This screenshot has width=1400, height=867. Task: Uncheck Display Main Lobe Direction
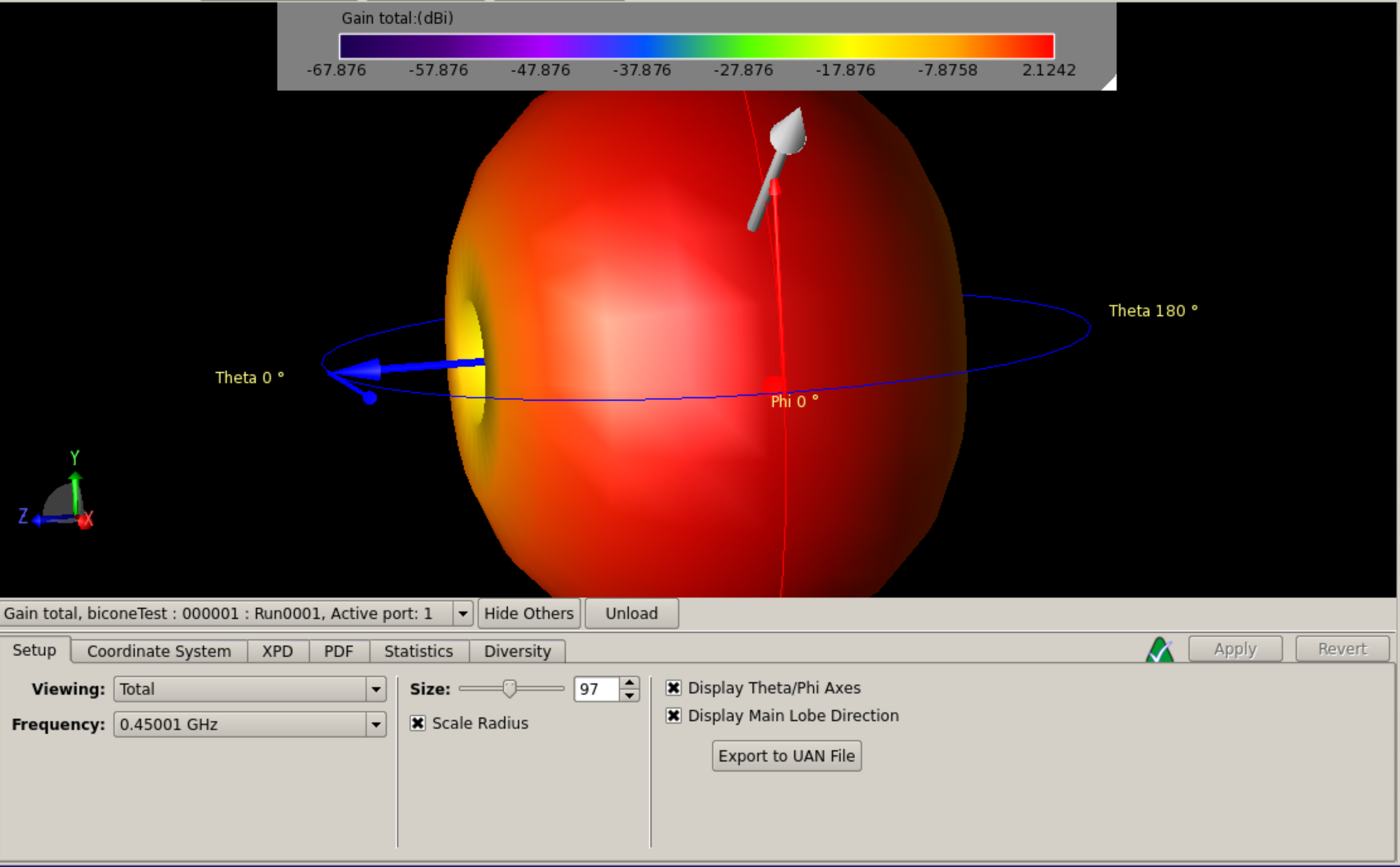(674, 716)
